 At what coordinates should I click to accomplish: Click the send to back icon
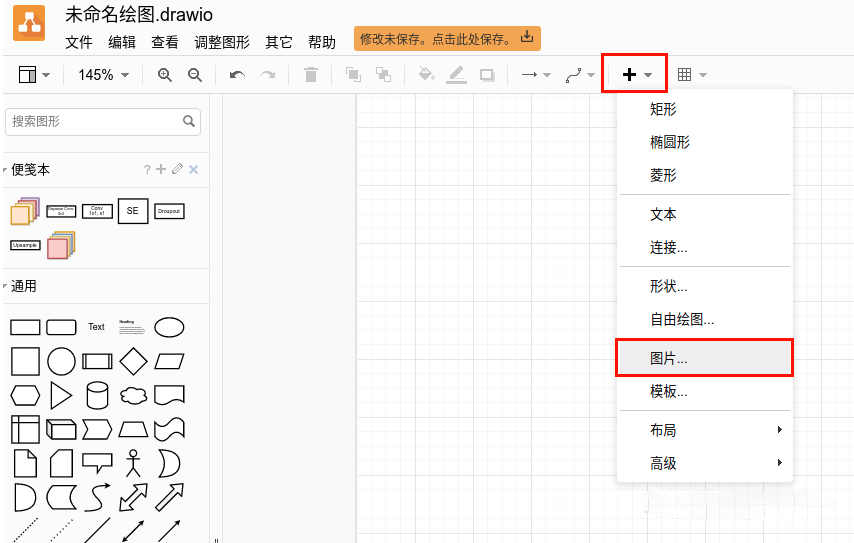[x=383, y=75]
